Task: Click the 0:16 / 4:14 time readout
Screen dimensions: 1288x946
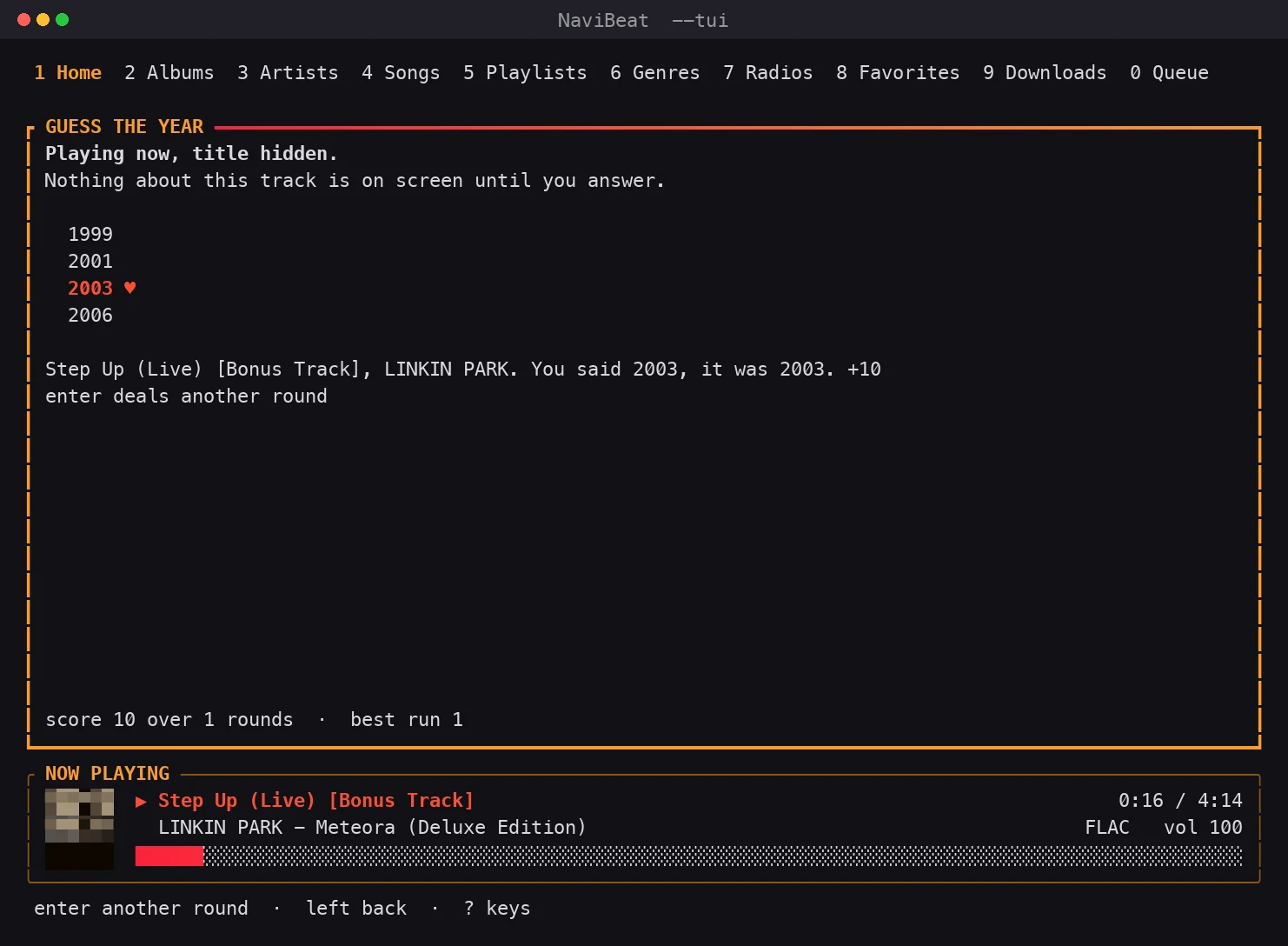Action: pyautogui.click(x=1180, y=801)
